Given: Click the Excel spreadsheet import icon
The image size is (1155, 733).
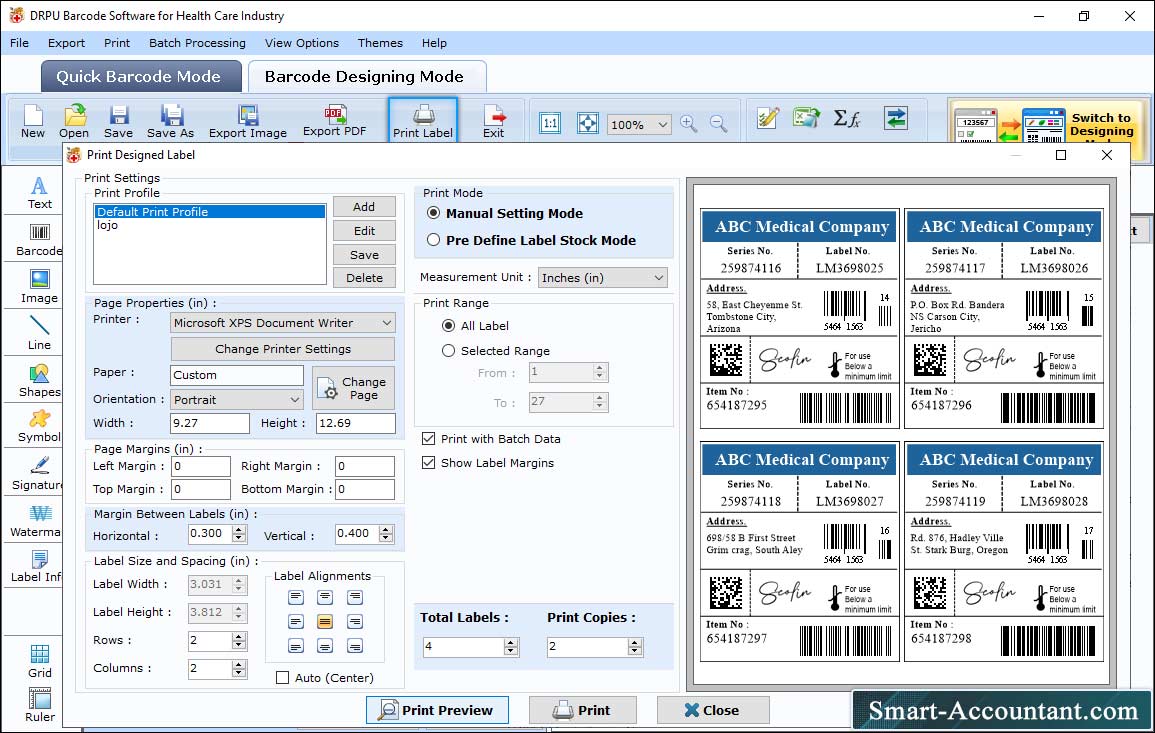Looking at the screenshot, I should click(x=807, y=118).
